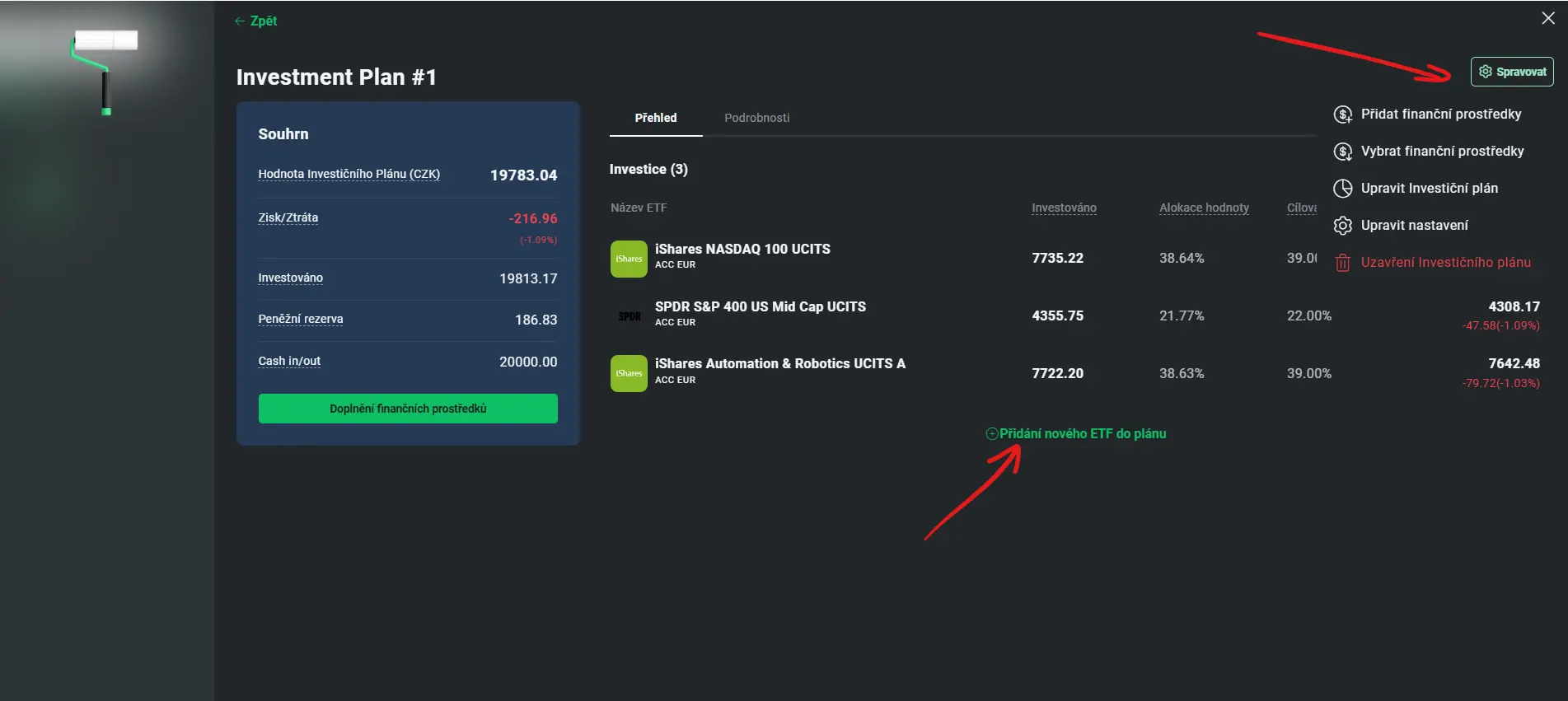Close the Investment Plan panel
The height and width of the screenshot is (701, 1568).
1548,18
